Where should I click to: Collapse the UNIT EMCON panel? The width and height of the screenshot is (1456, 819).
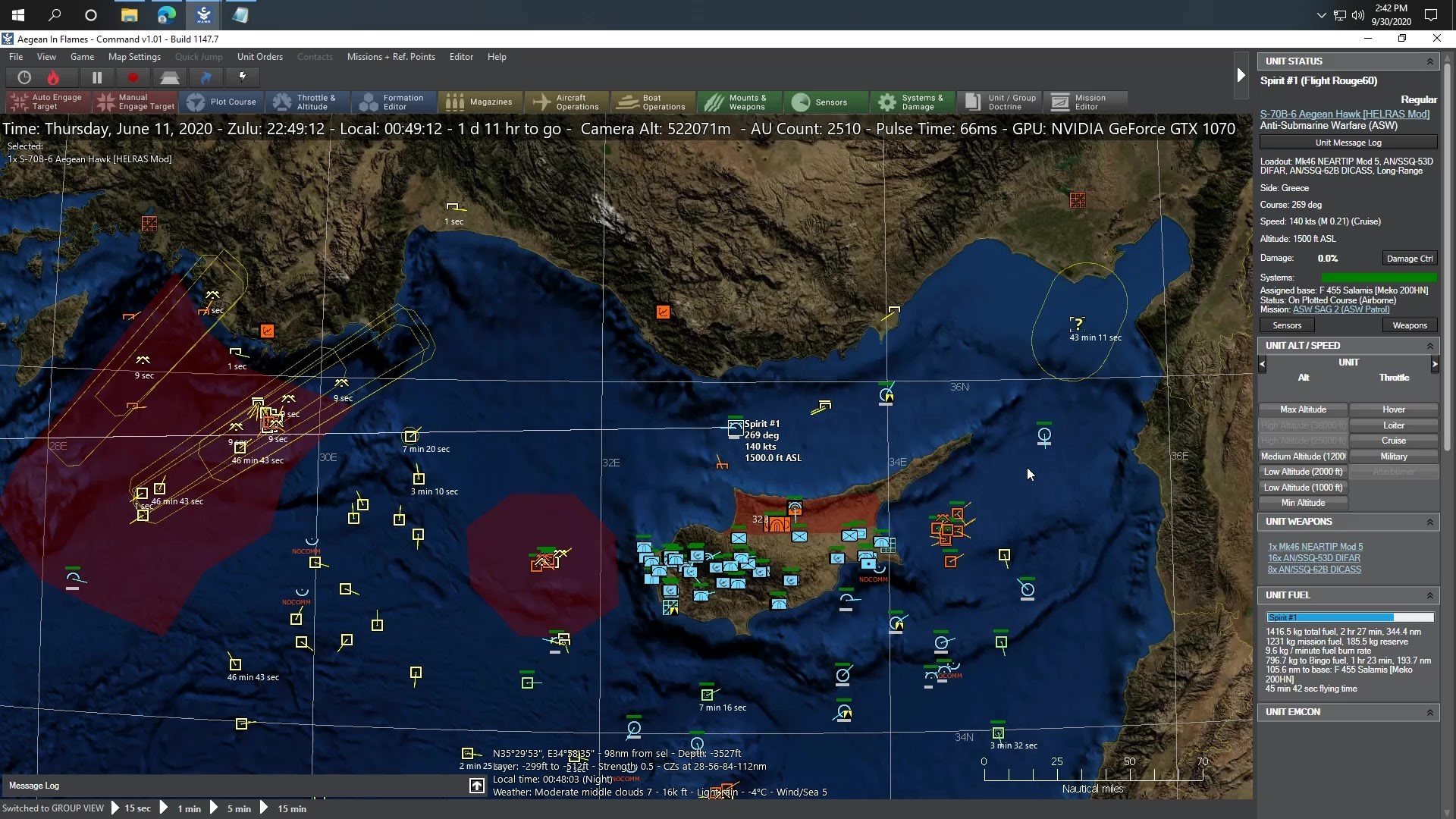[1430, 712]
